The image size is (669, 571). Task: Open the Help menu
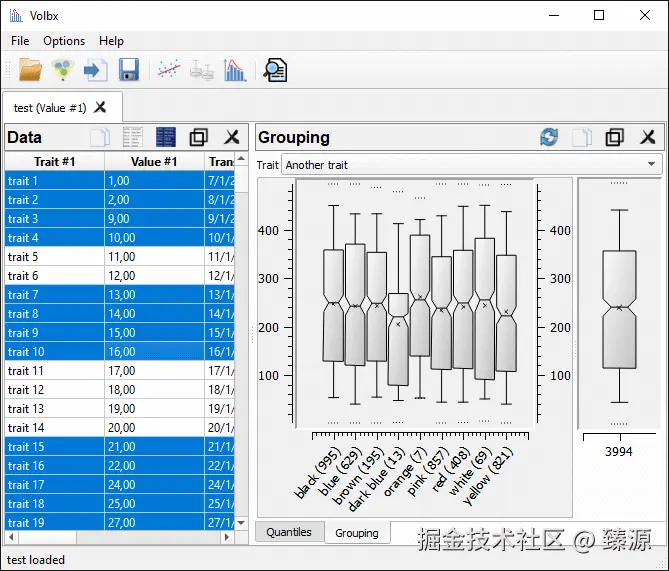111,41
